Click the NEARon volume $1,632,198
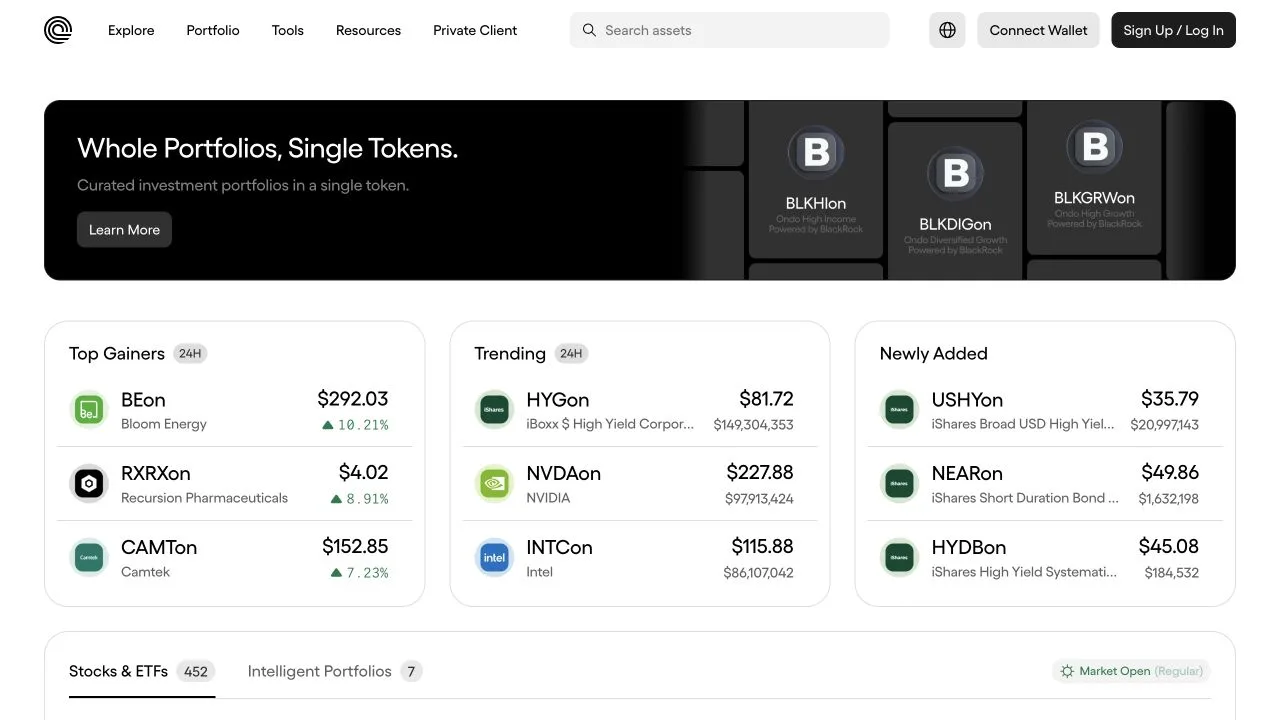This screenshot has width=1280, height=720. 1169,499
